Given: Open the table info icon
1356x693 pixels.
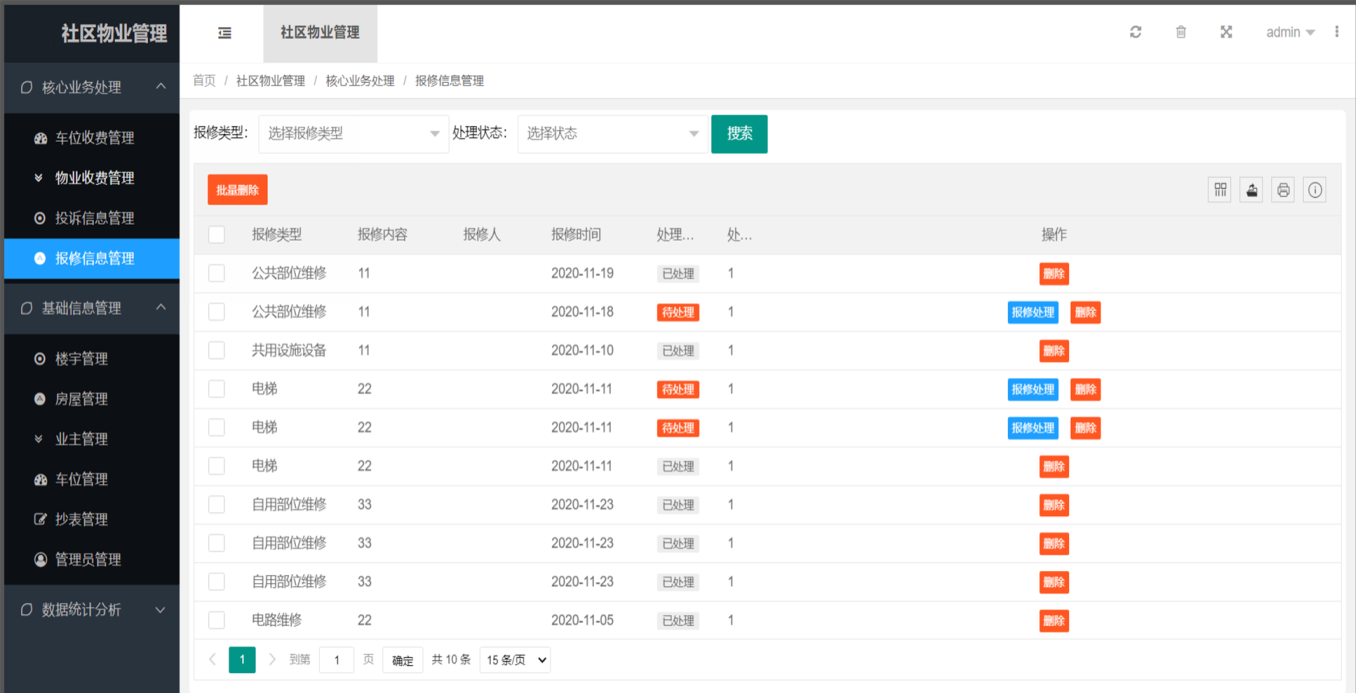Looking at the screenshot, I should (x=1315, y=190).
